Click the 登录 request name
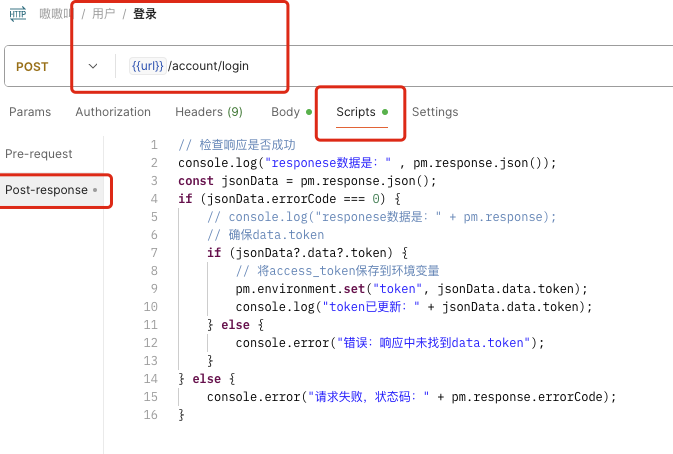 (x=145, y=14)
